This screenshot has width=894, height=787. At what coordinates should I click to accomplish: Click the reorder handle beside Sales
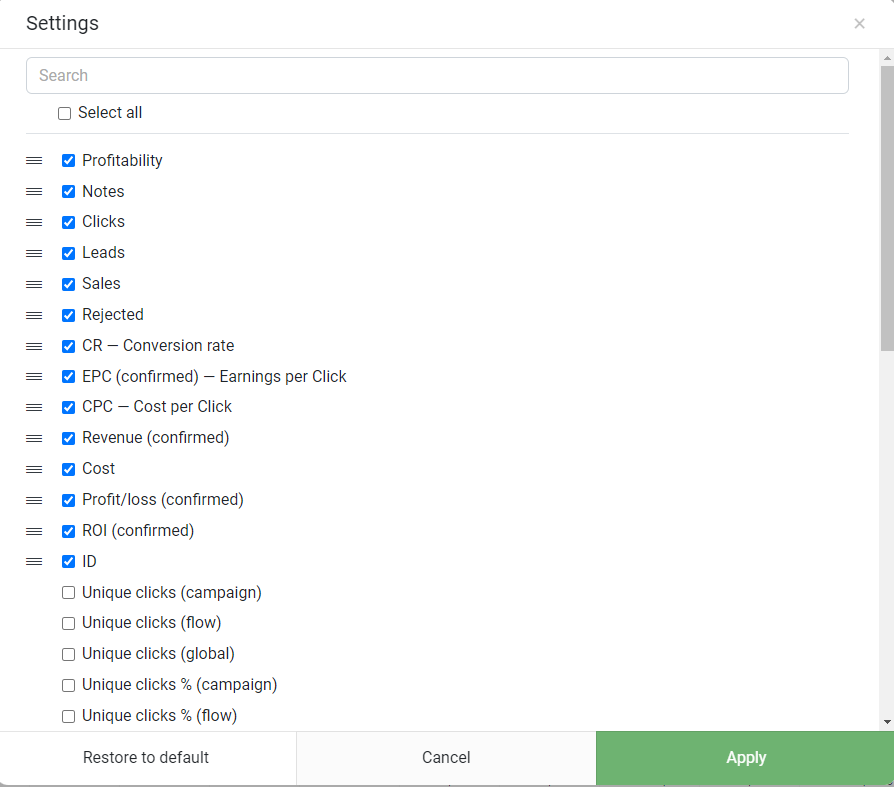[x=34, y=284]
